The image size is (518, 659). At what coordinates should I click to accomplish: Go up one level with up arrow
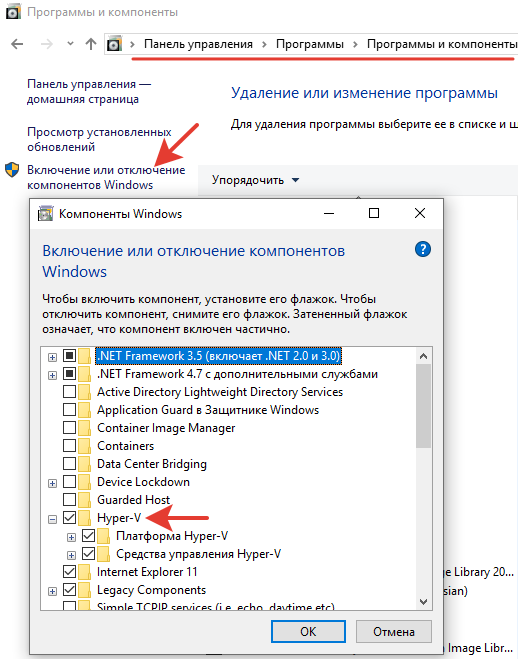click(x=91, y=44)
